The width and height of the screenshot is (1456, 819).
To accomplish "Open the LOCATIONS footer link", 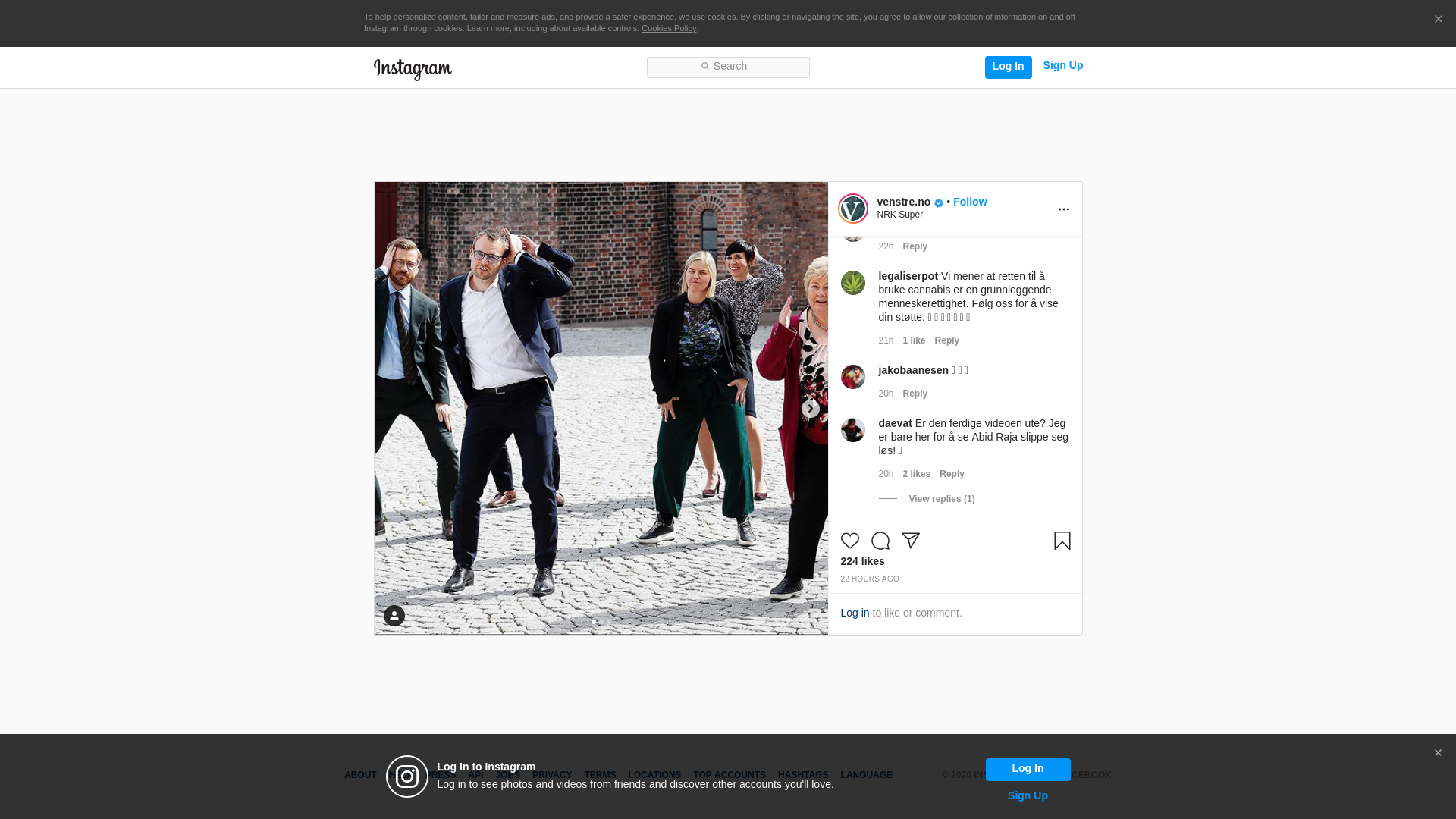I will [x=654, y=775].
